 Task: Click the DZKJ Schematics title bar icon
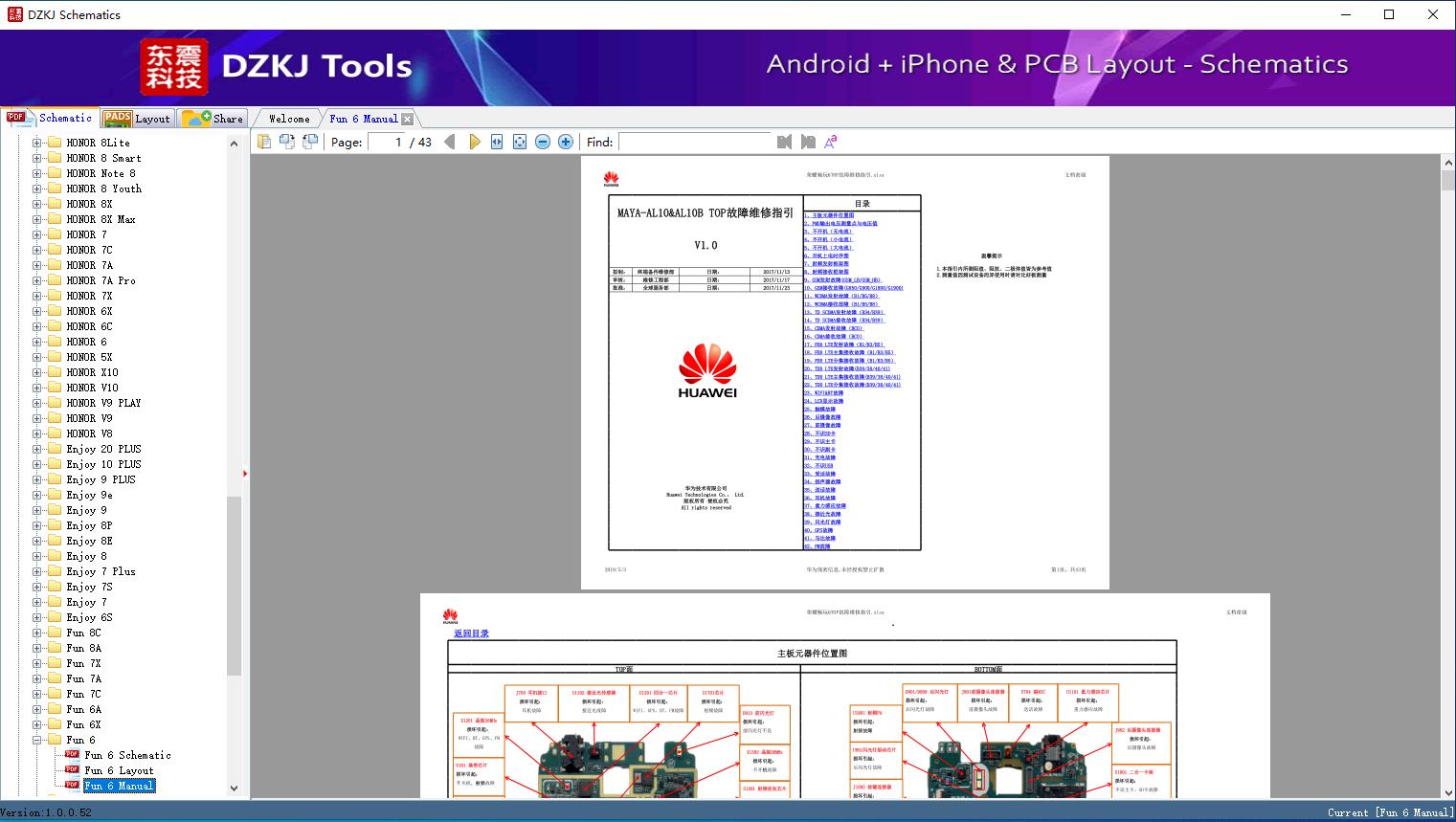click(14, 14)
